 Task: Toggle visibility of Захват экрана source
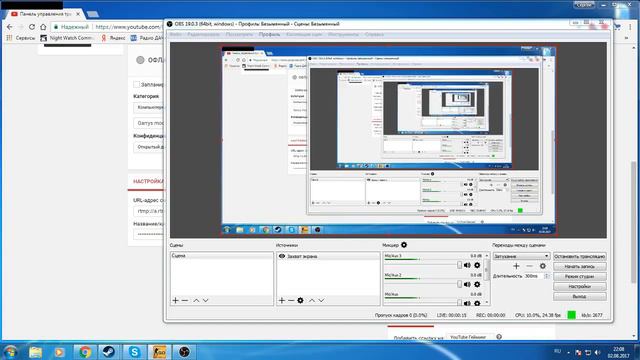(x=282, y=256)
